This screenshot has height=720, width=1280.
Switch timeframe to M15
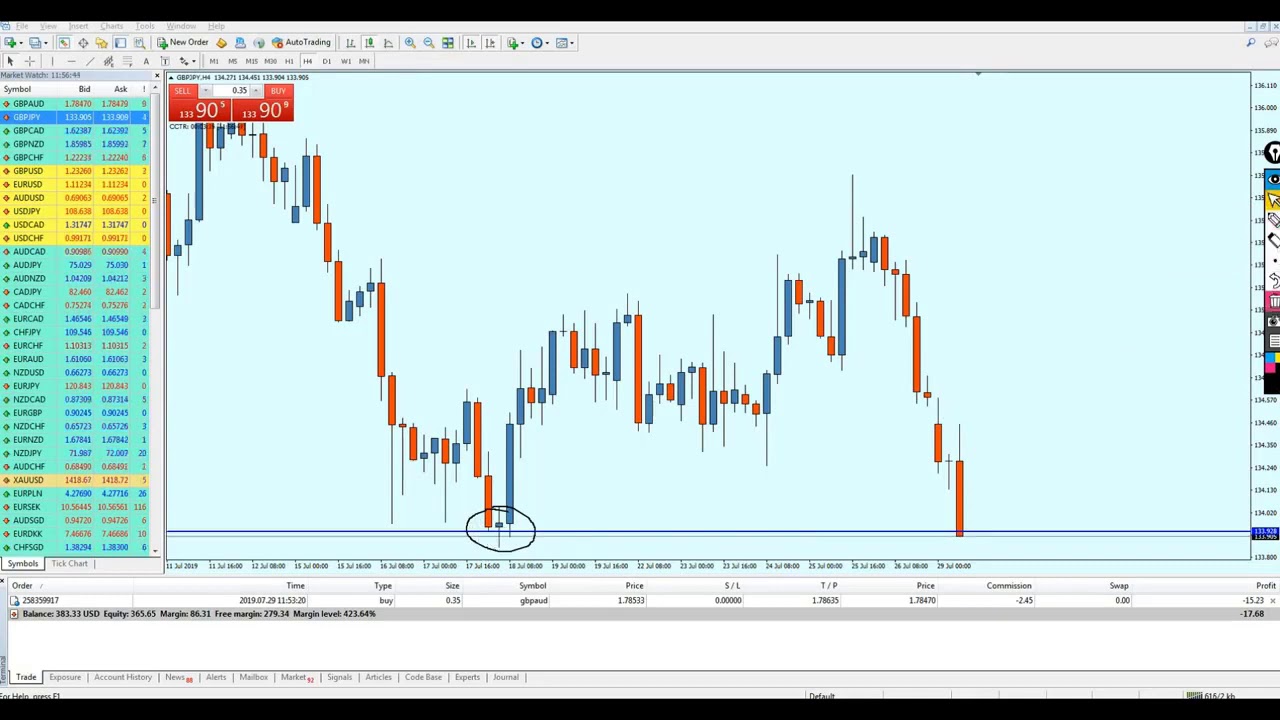[251, 61]
